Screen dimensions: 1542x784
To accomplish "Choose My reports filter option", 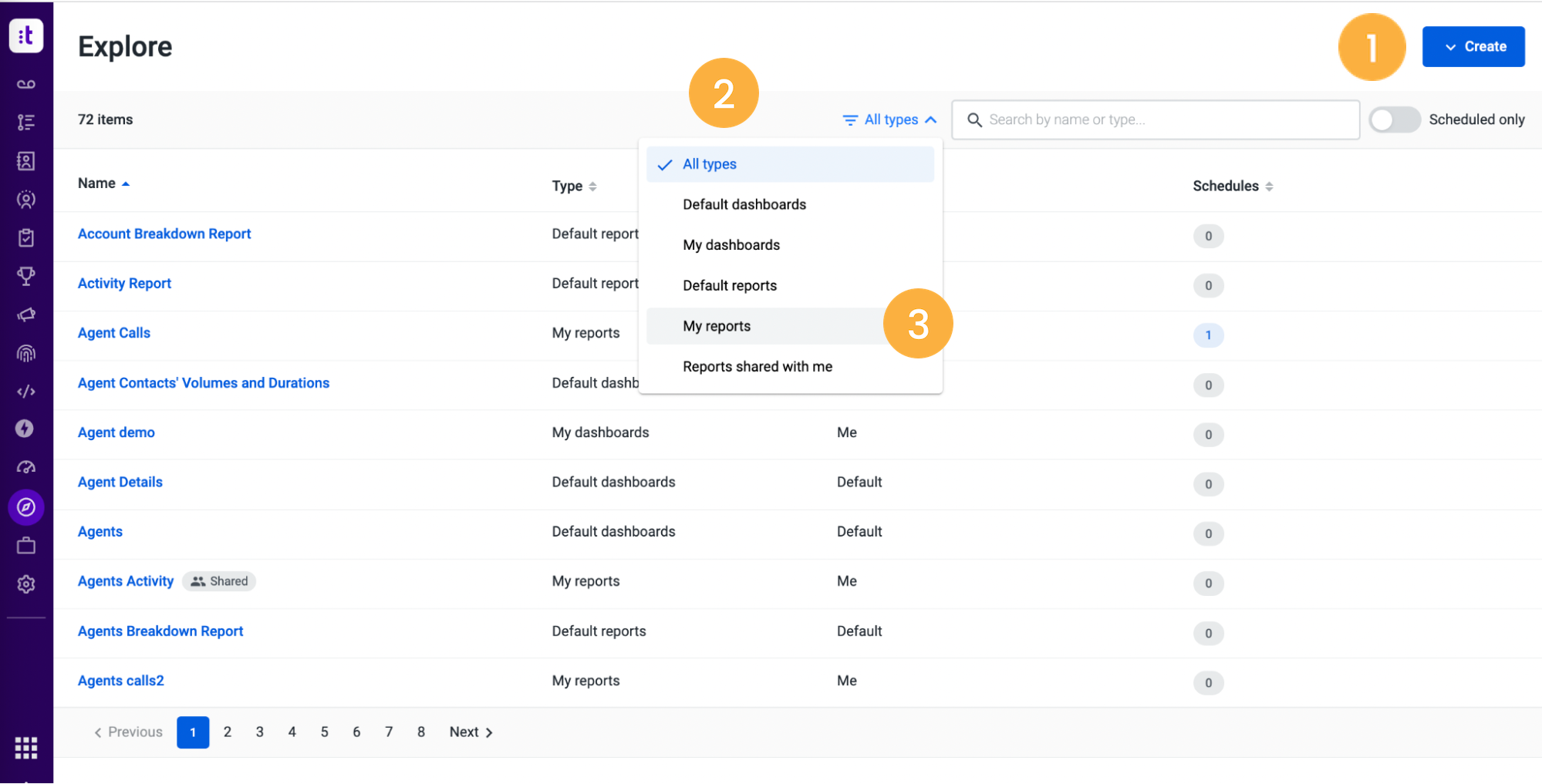I will [790, 326].
